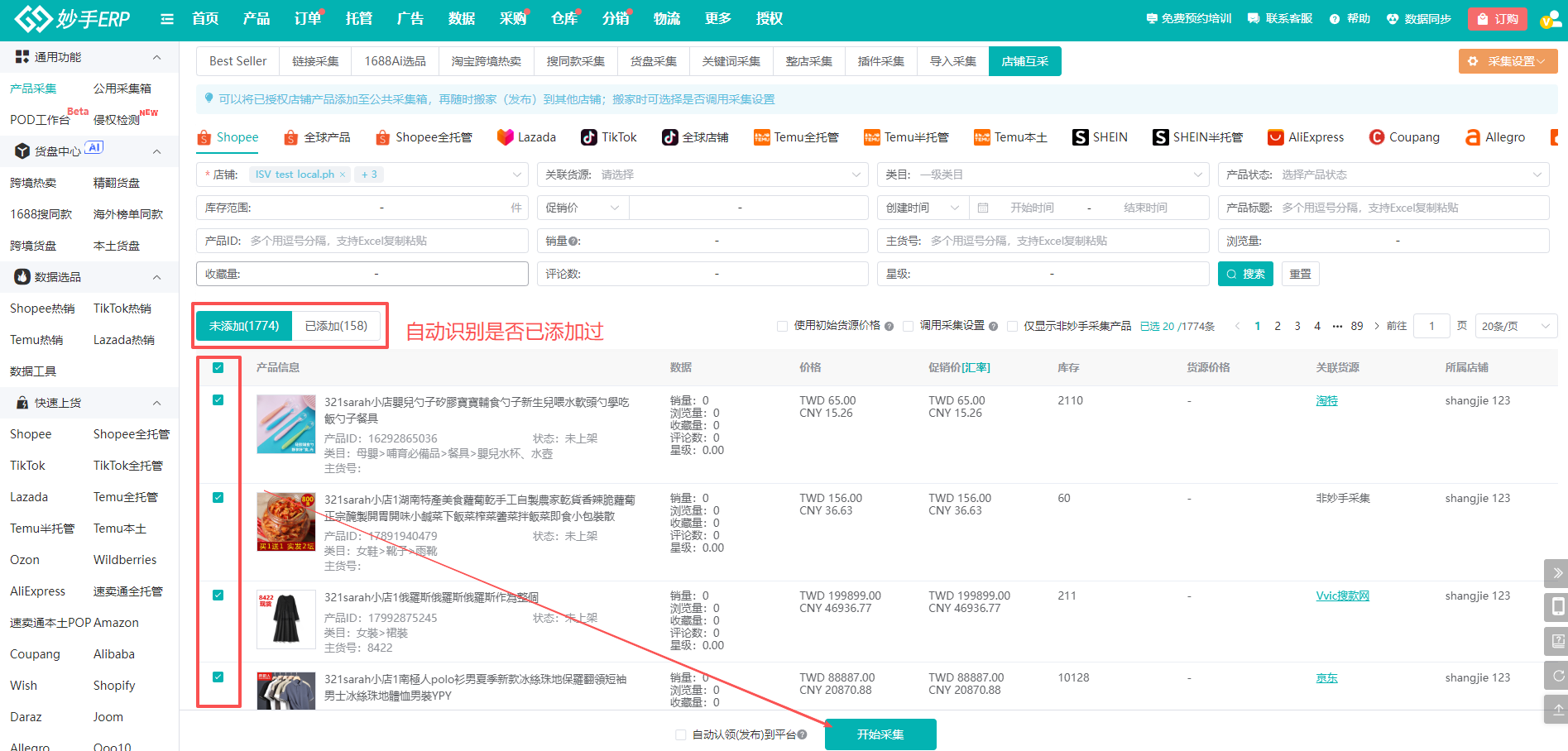Click the floating expand double-arrow icon
Image resolution: width=1568 pixels, height=751 pixels.
(x=1557, y=572)
